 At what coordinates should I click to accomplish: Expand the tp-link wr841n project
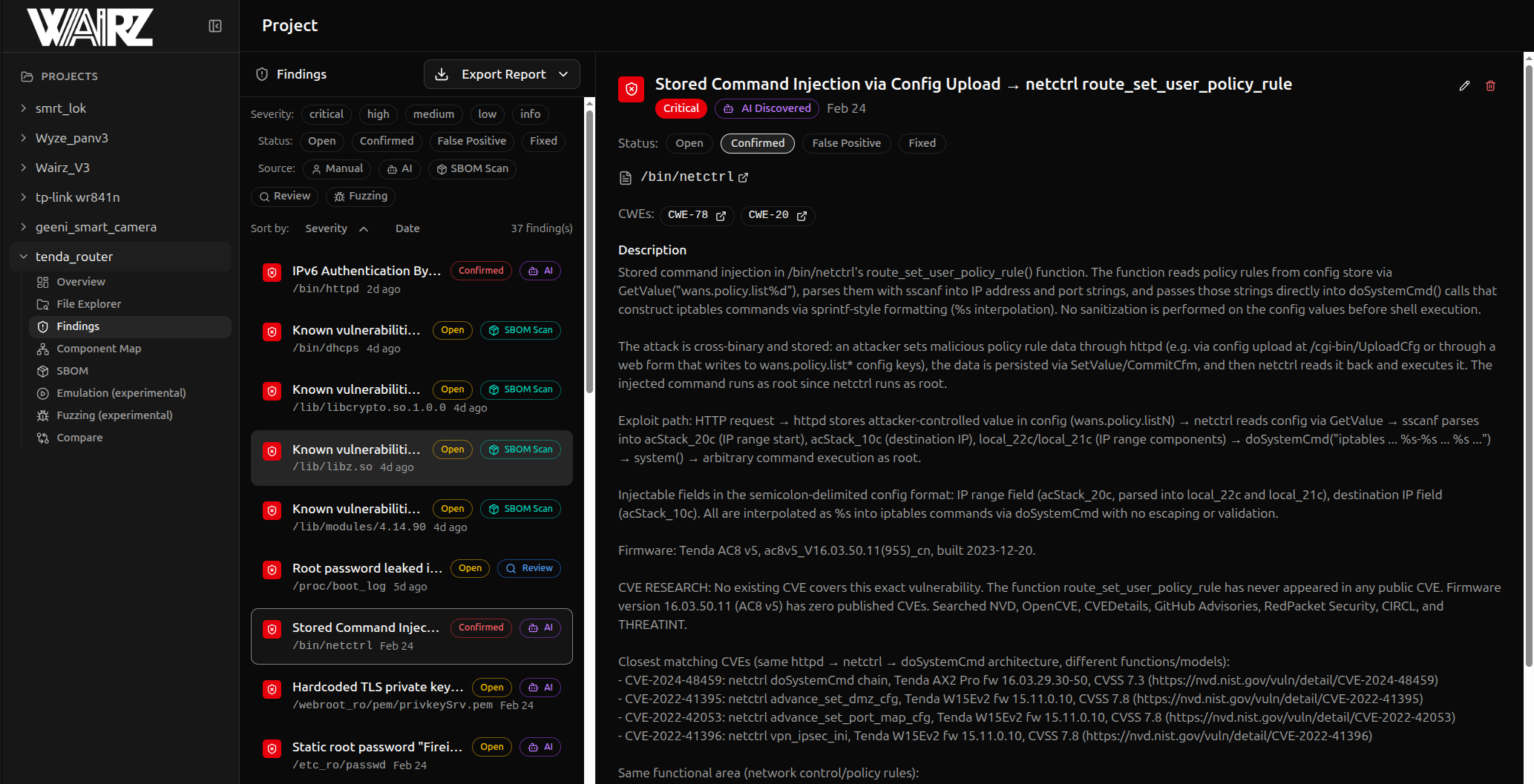(24, 197)
